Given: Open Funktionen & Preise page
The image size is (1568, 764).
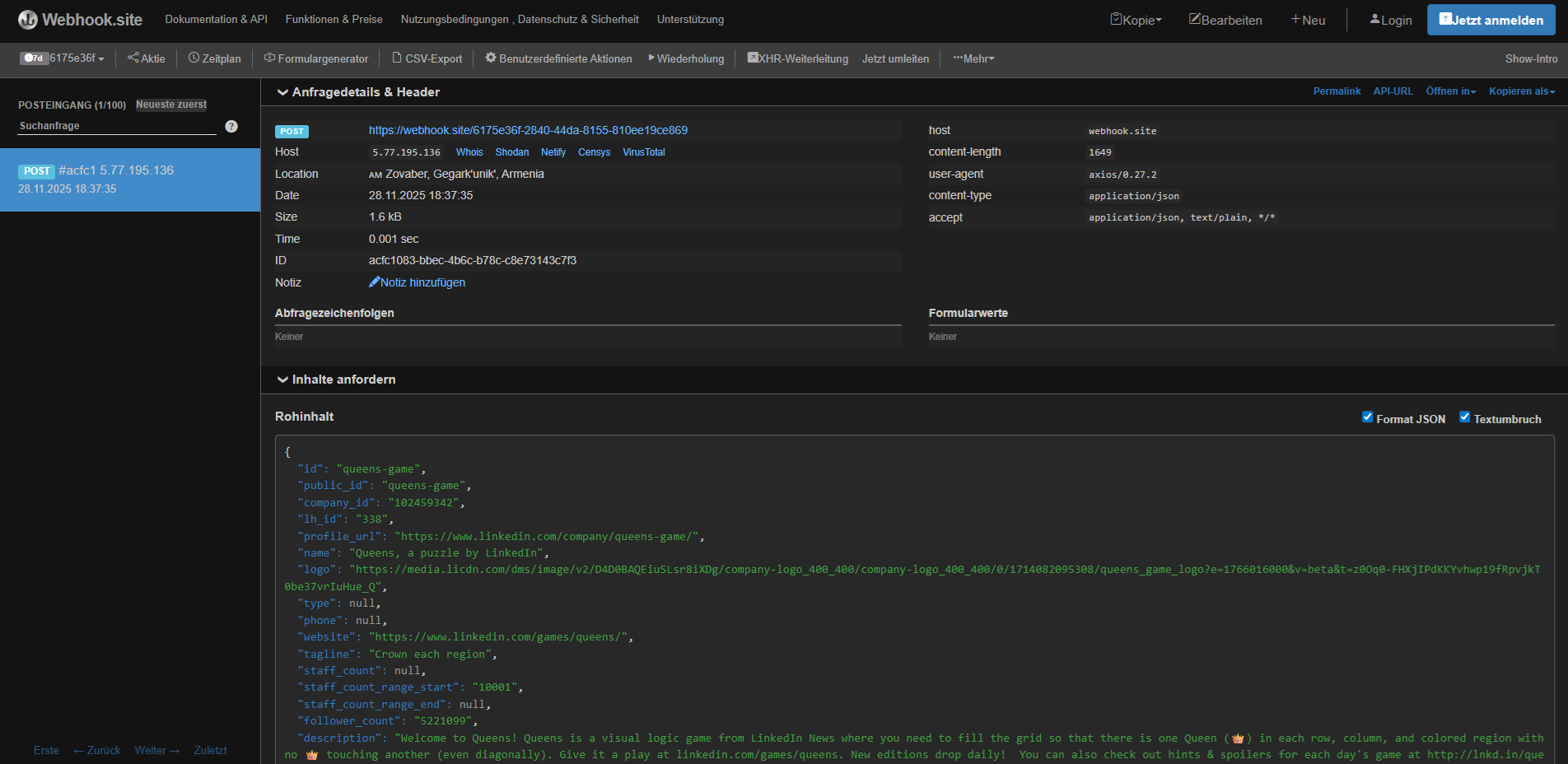Looking at the screenshot, I should click(x=334, y=19).
